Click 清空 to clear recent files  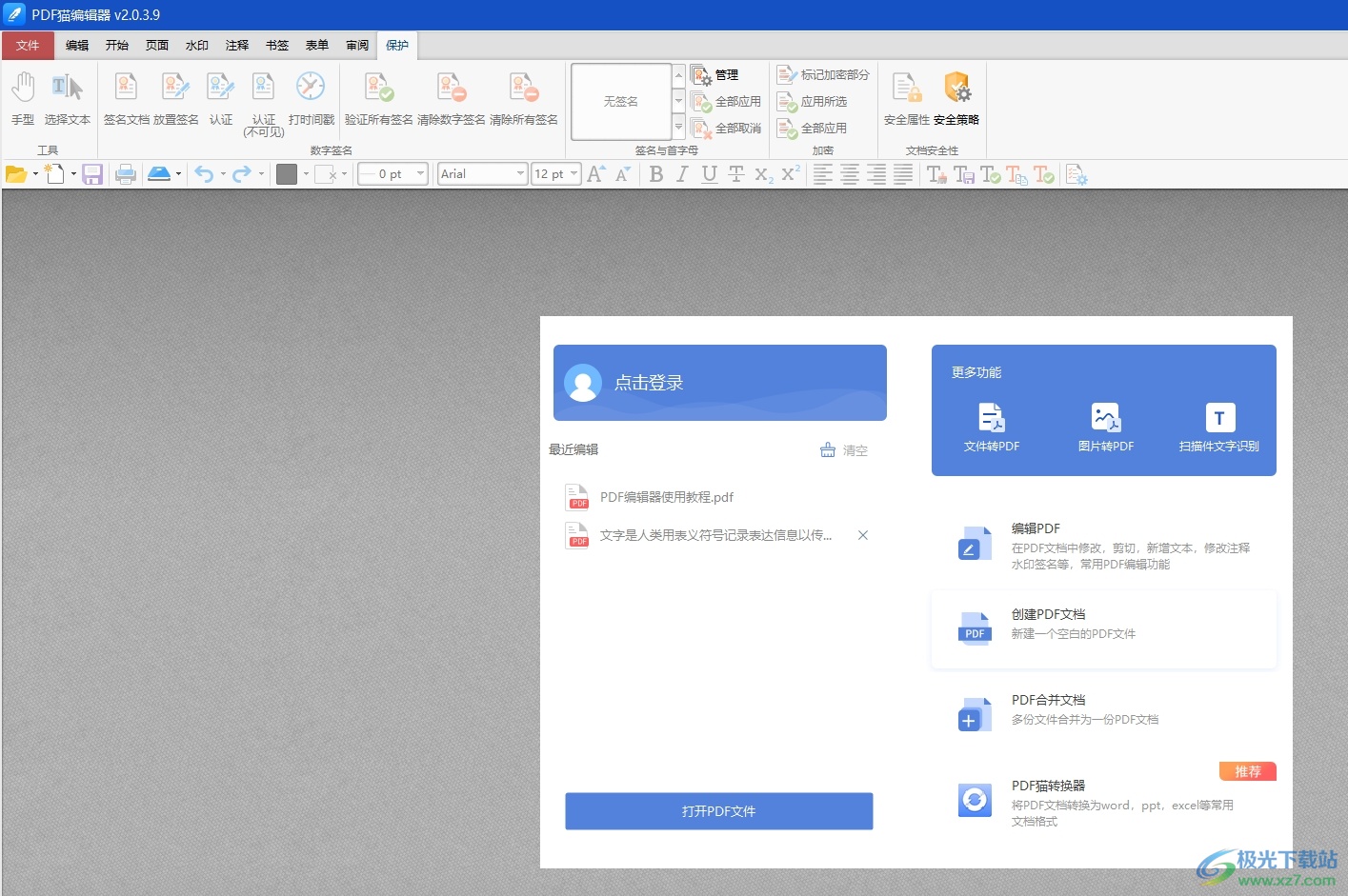tap(844, 450)
